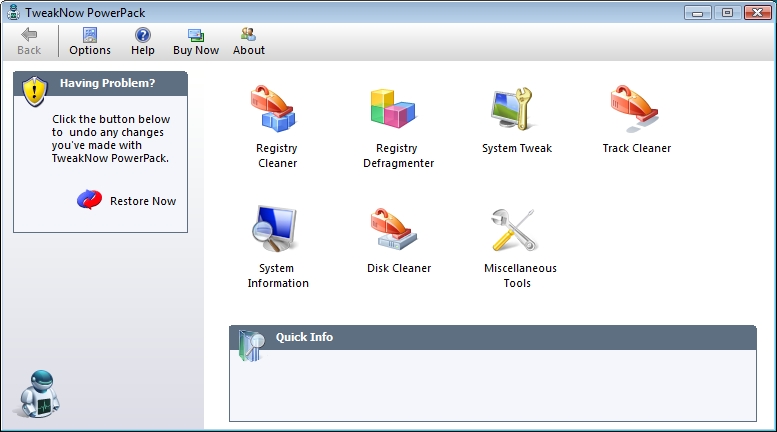Click the Registry Defragmenter text label

(398, 156)
